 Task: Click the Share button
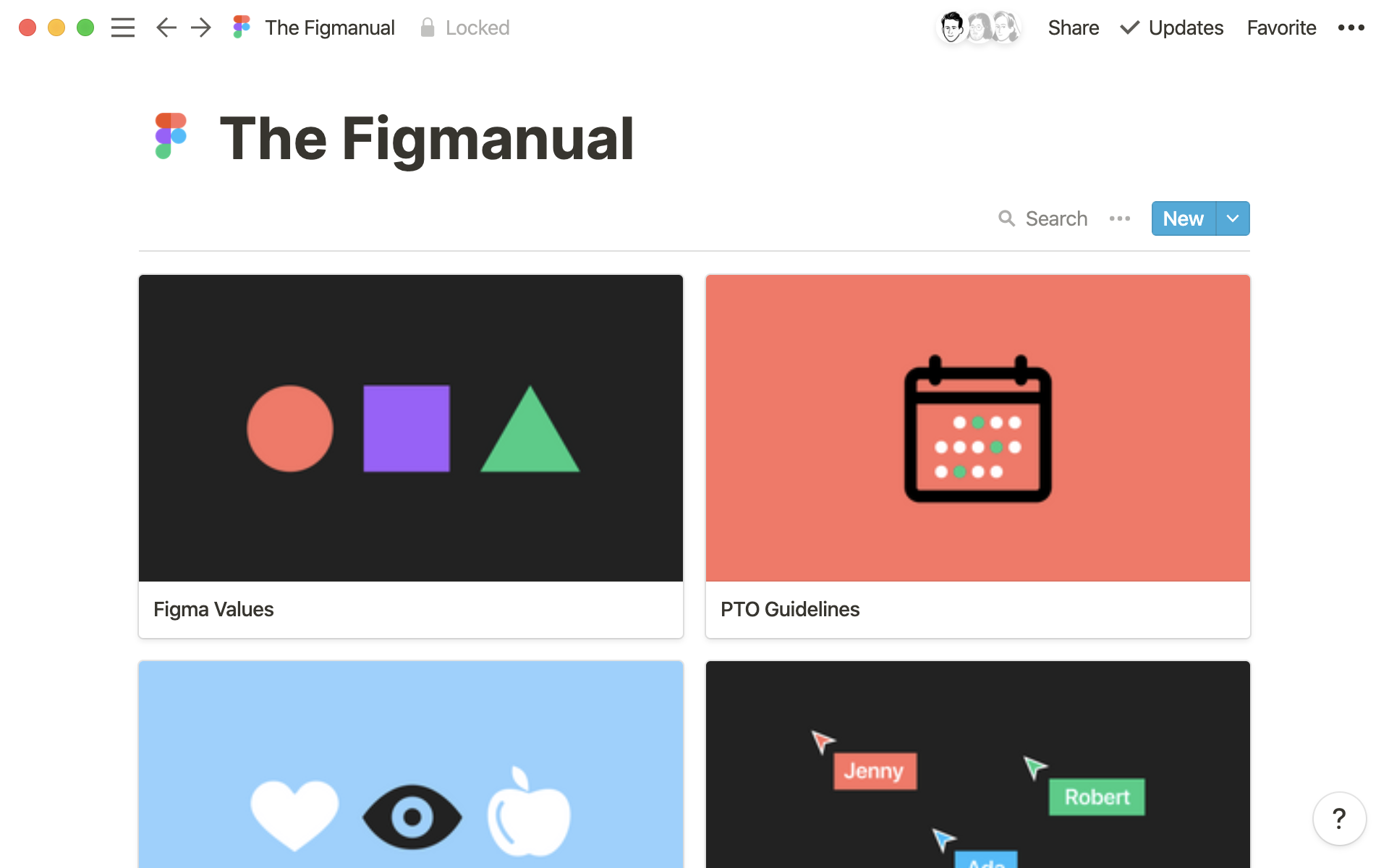click(x=1072, y=27)
